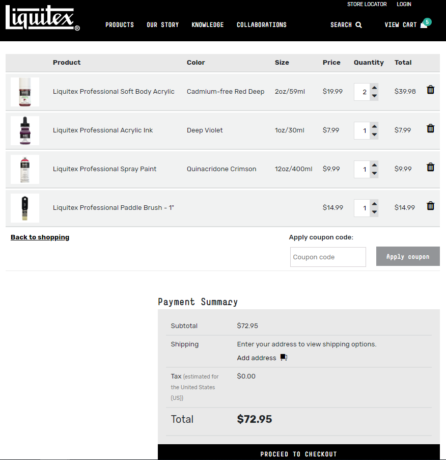
Task: Increase quantity of Paddle Brush
Action: point(374,204)
